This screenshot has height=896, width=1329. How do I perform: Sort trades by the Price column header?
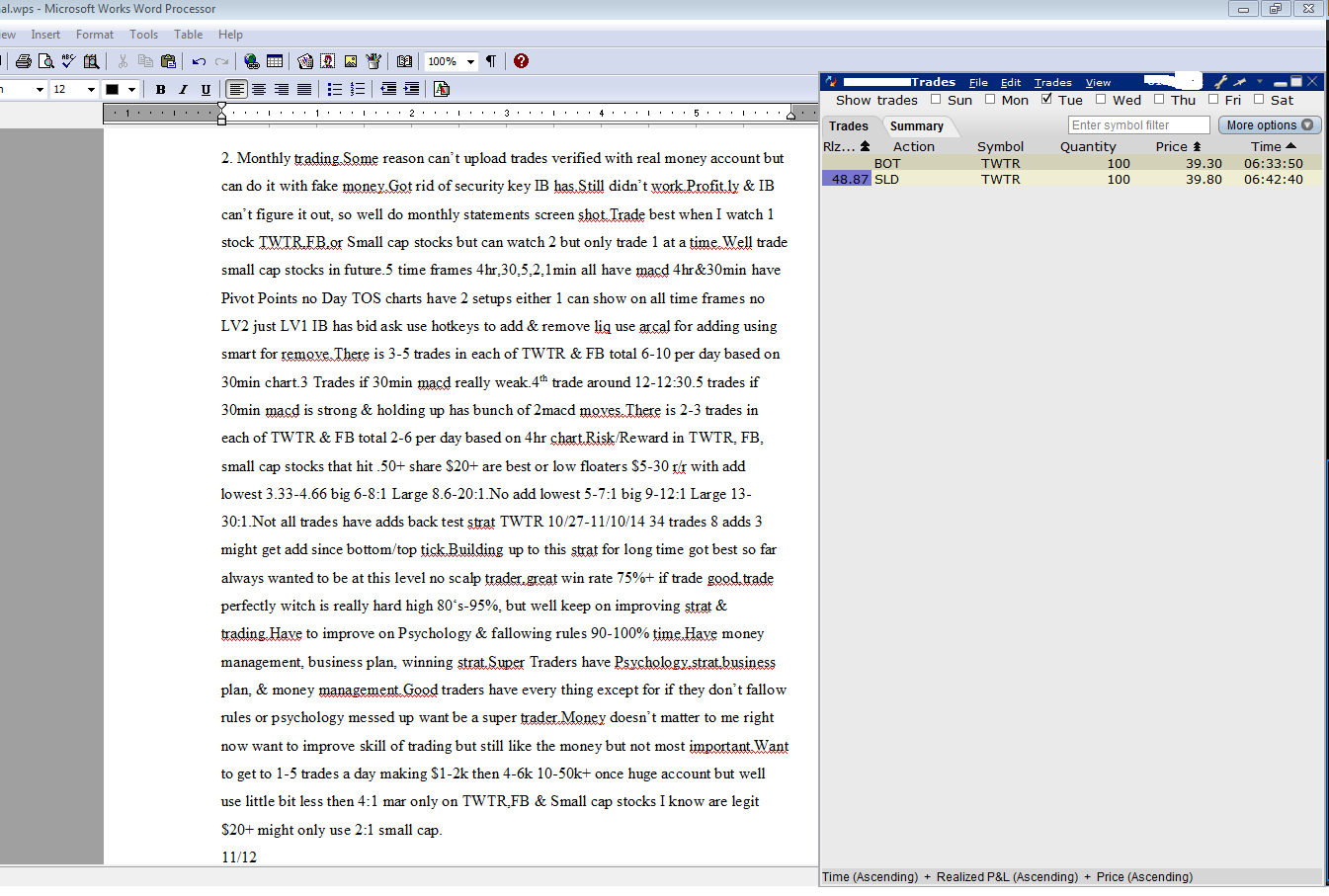(1178, 146)
